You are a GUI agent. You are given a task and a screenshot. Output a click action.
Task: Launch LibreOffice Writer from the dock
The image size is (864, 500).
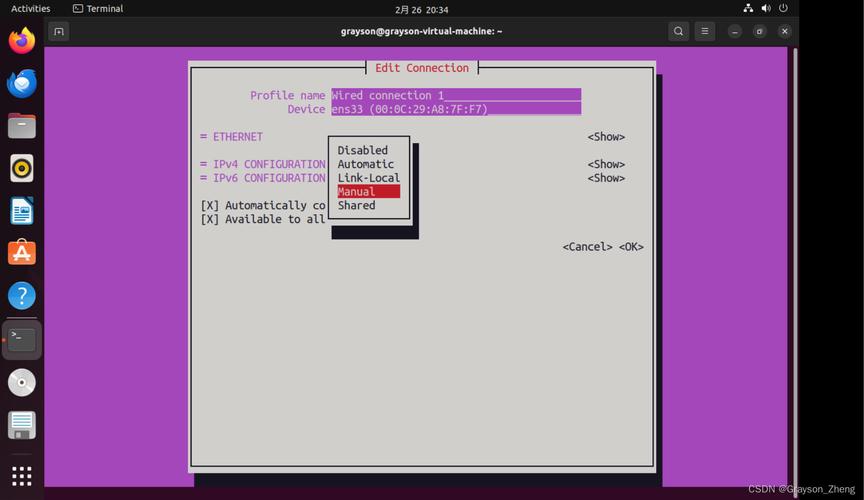(x=22, y=211)
